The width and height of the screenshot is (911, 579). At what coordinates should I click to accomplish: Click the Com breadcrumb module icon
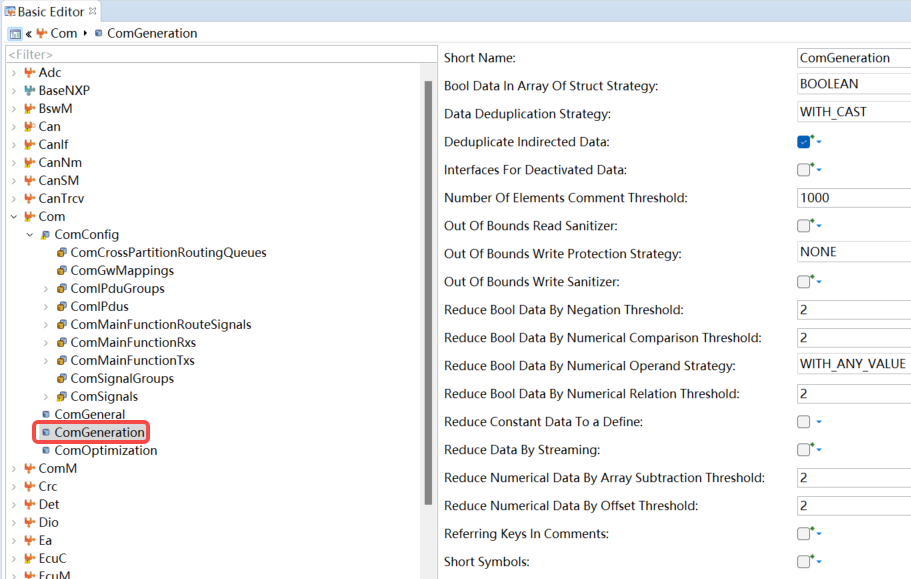tap(42, 33)
